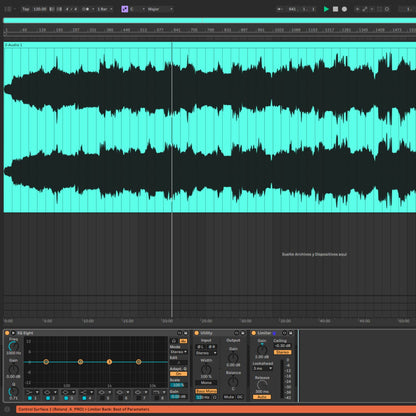Open the 1 Bar quantization menu

point(105,9)
